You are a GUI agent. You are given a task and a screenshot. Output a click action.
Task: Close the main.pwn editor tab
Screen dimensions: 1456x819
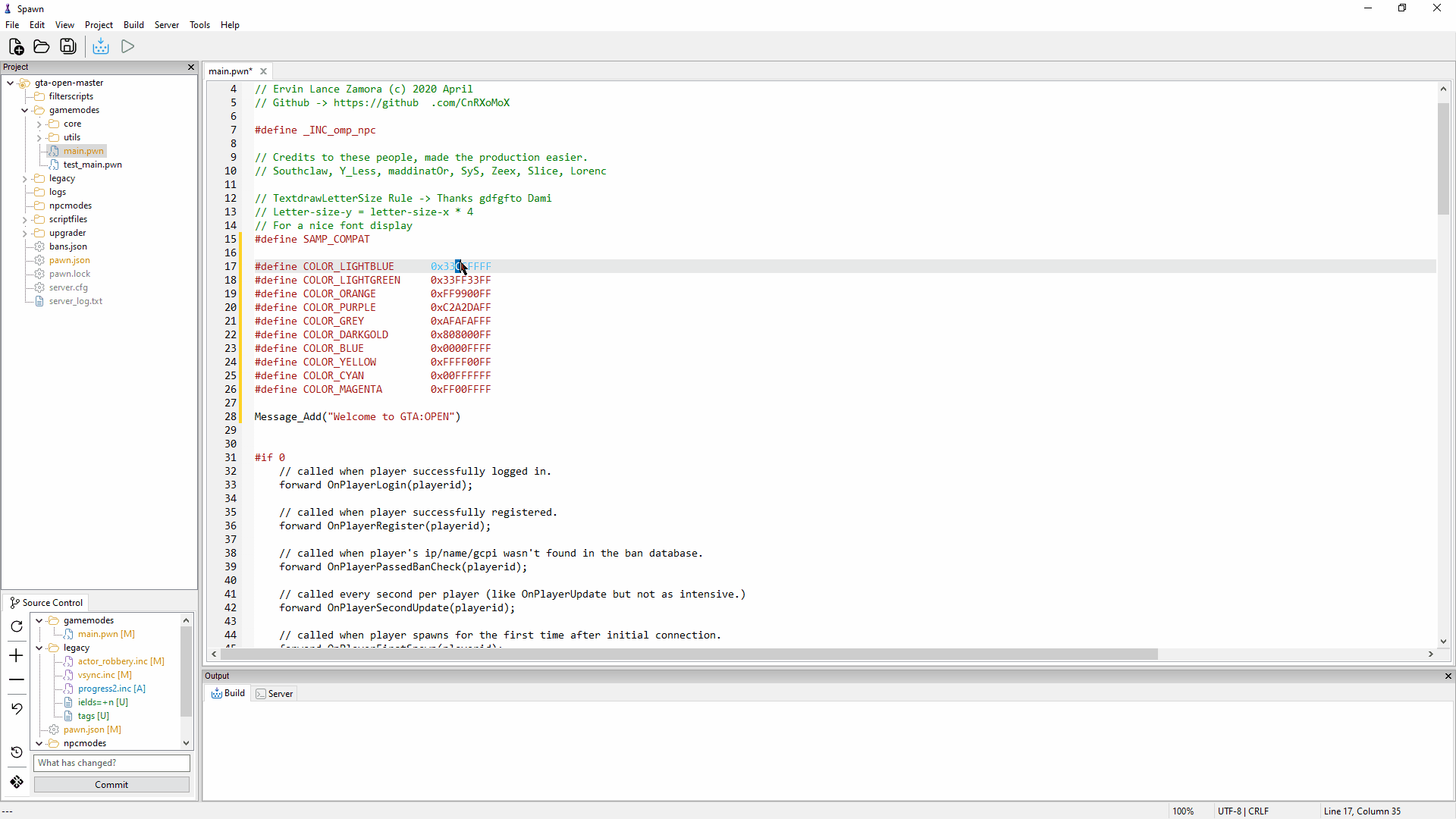point(264,71)
